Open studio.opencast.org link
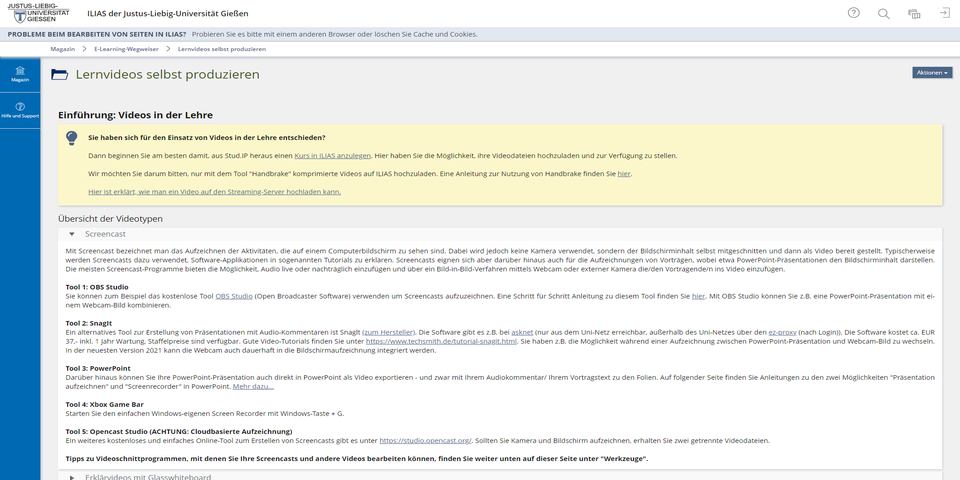This screenshot has height=480, width=960. (x=426, y=441)
